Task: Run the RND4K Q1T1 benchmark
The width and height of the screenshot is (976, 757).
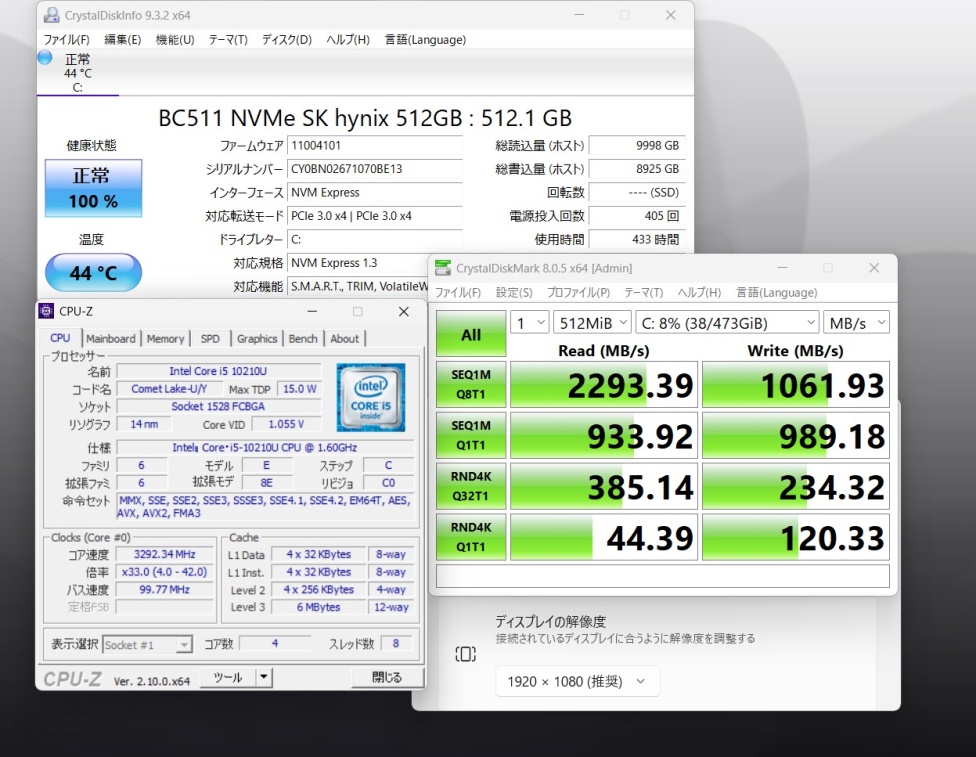Action: 471,537
